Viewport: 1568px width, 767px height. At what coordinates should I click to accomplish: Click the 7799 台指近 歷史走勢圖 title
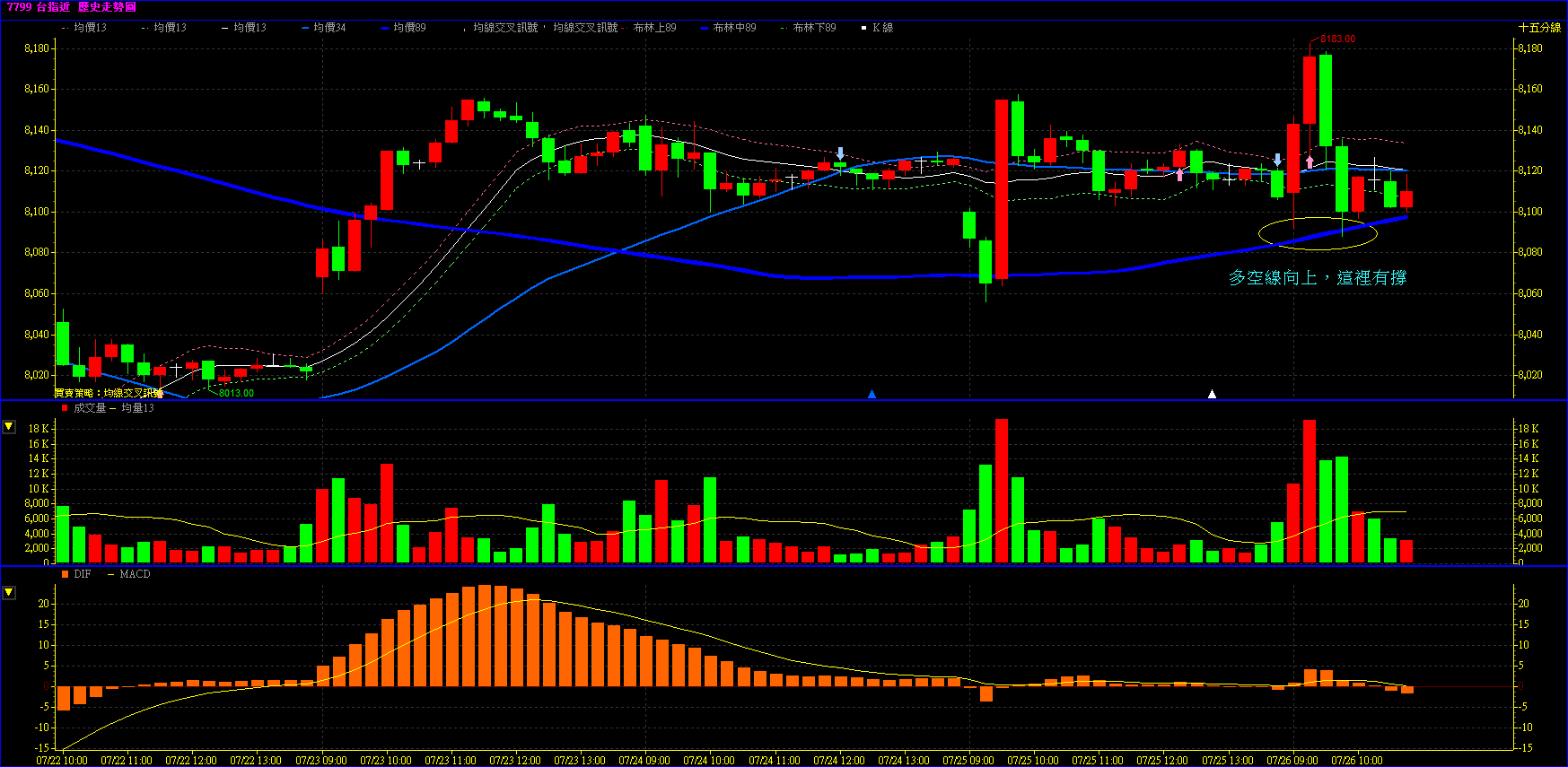point(72,7)
